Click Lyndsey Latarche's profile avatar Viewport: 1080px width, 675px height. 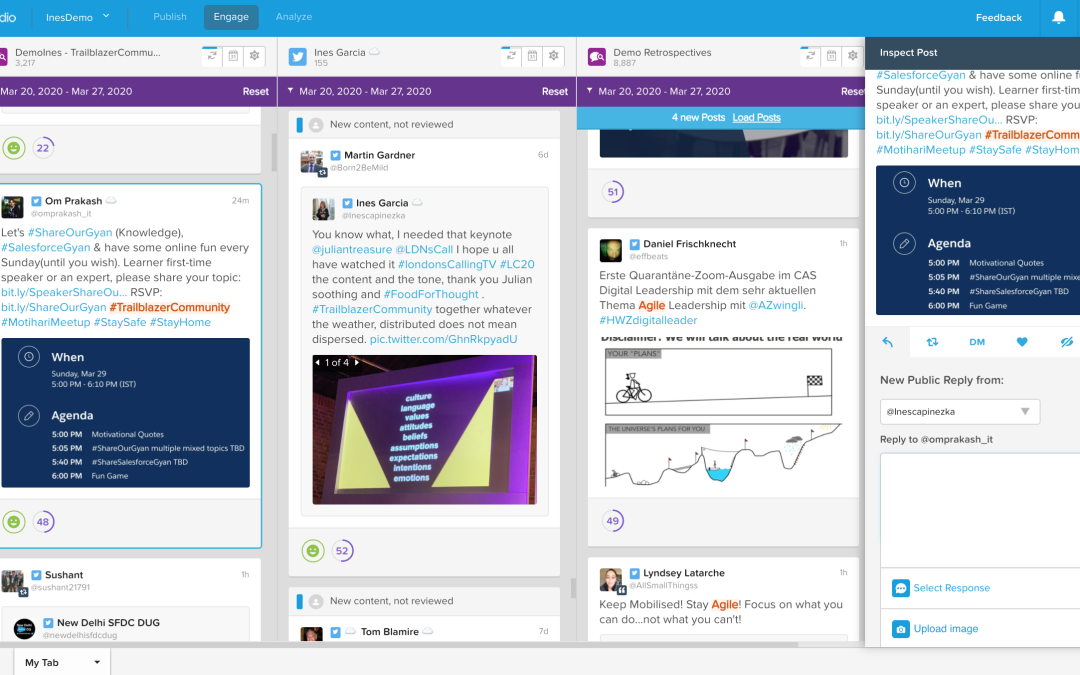(x=610, y=580)
